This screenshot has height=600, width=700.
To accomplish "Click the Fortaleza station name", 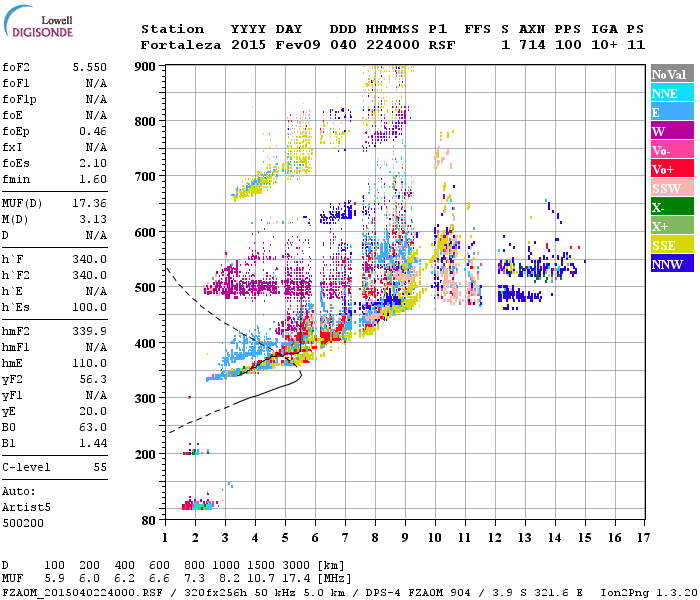I will click(x=181, y=45).
